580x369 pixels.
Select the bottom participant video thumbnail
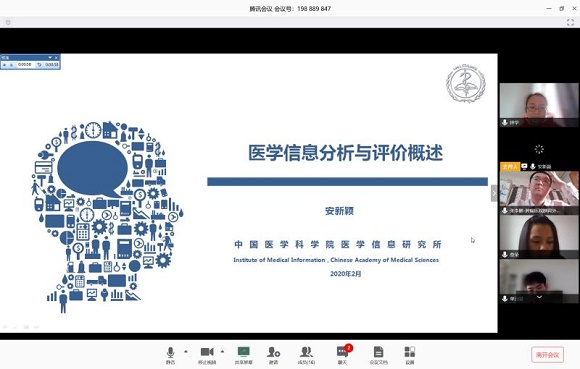tap(539, 281)
